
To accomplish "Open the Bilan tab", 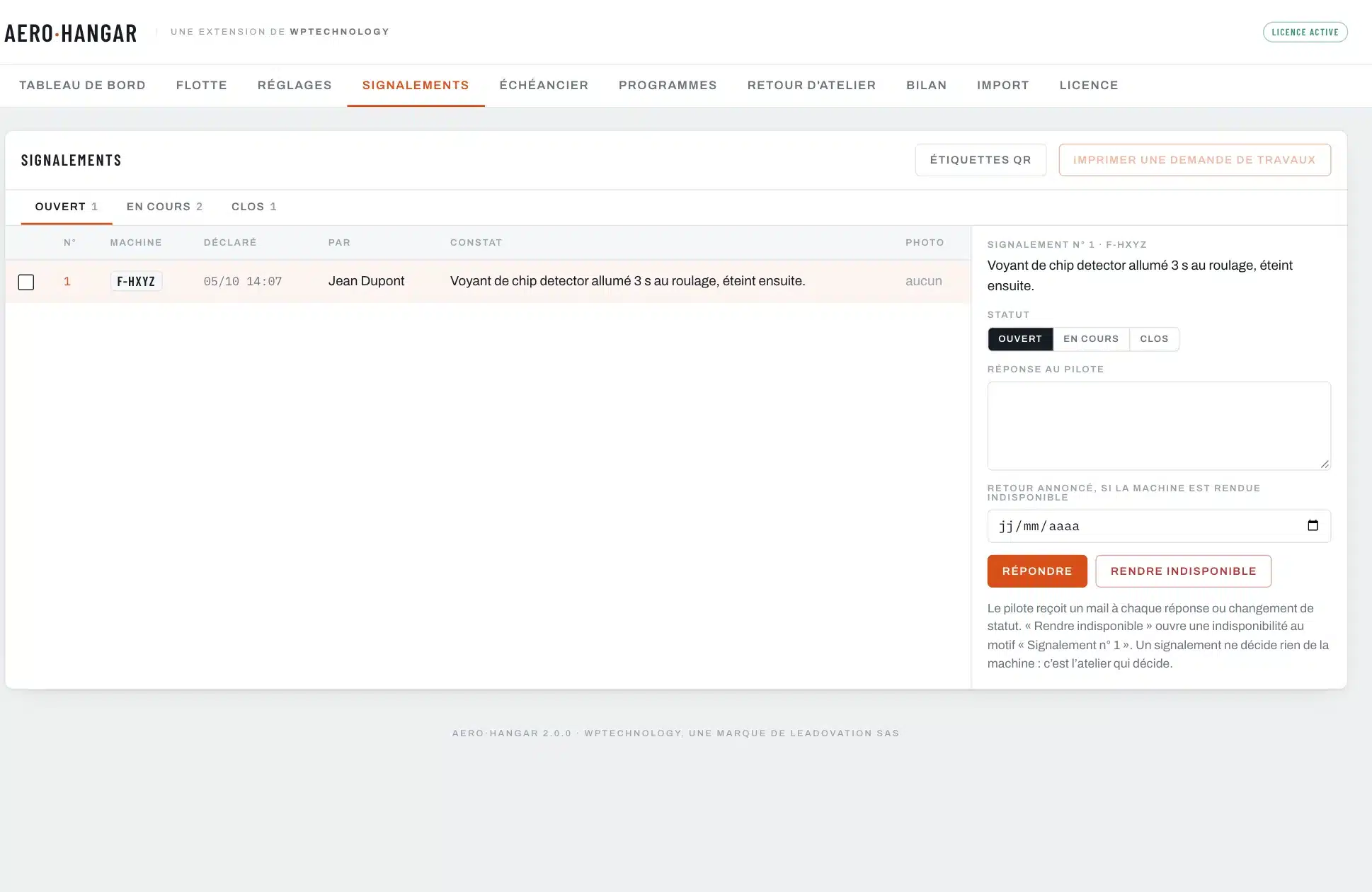I will click(926, 85).
